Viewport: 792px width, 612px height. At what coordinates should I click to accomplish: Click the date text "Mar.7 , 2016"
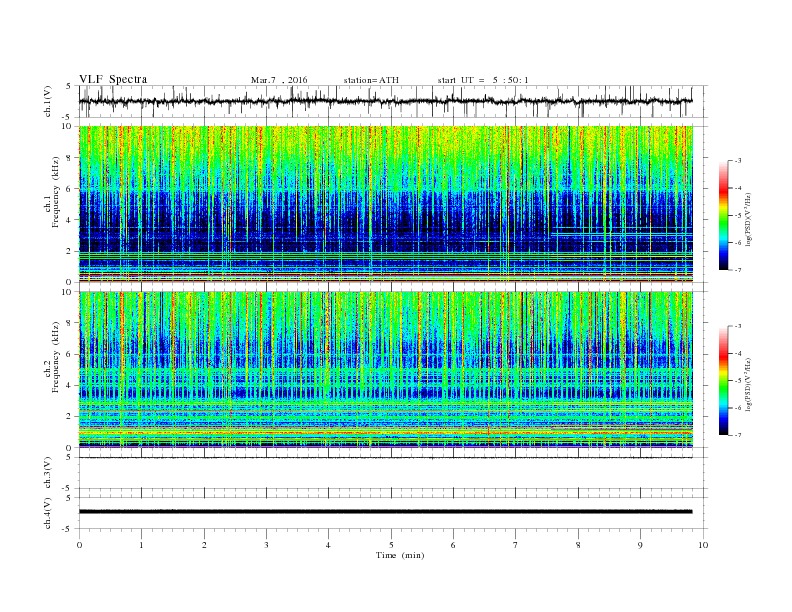tap(279, 80)
